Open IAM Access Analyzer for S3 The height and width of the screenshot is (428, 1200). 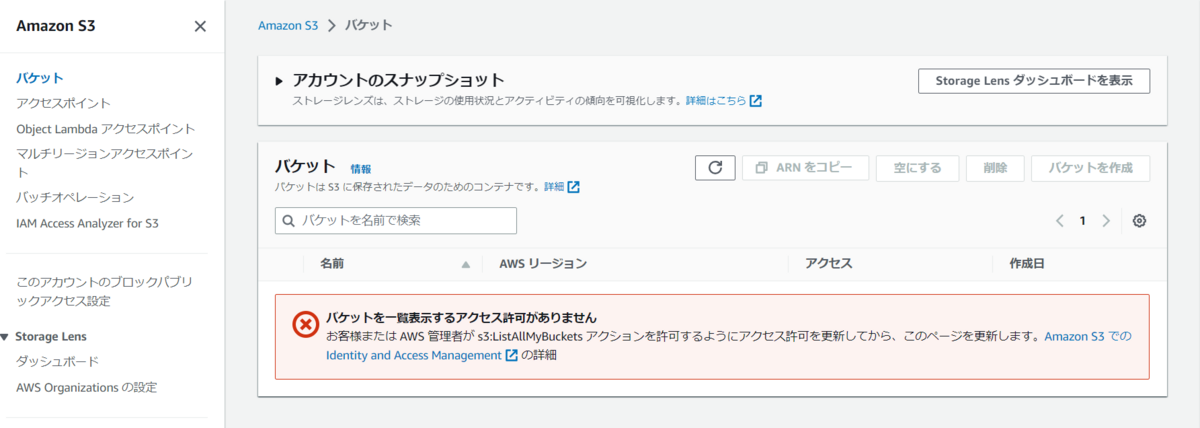pyautogui.click(x=87, y=224)
